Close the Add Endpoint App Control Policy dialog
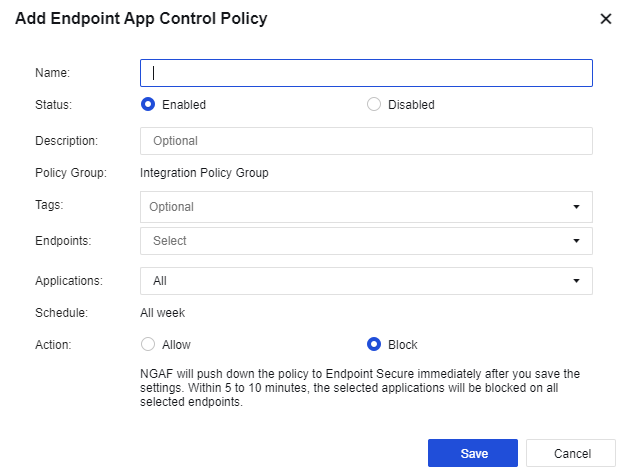The image size is (626, 468). click(x=605, y=19)
